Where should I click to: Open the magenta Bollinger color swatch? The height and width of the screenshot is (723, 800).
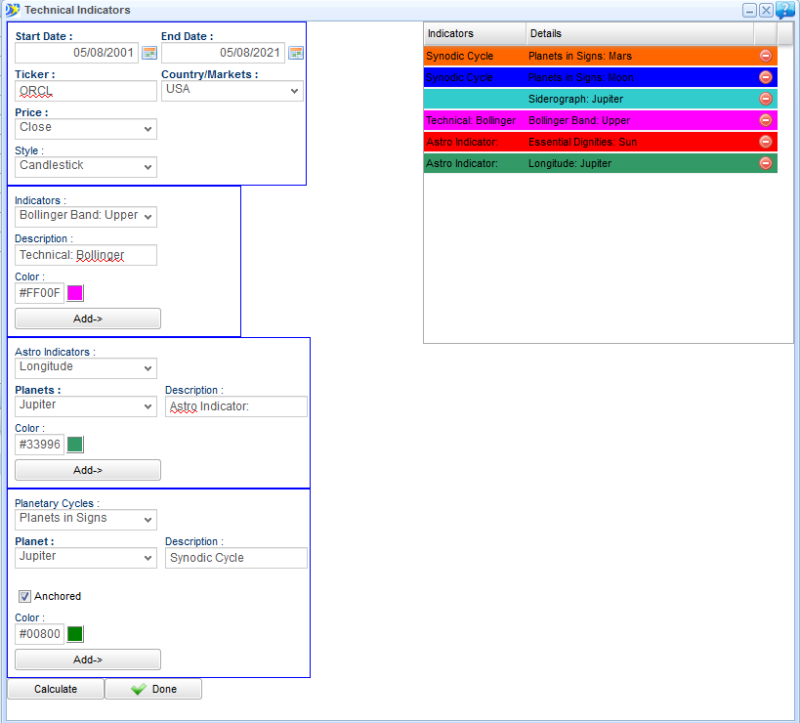[x=75, y=293]
